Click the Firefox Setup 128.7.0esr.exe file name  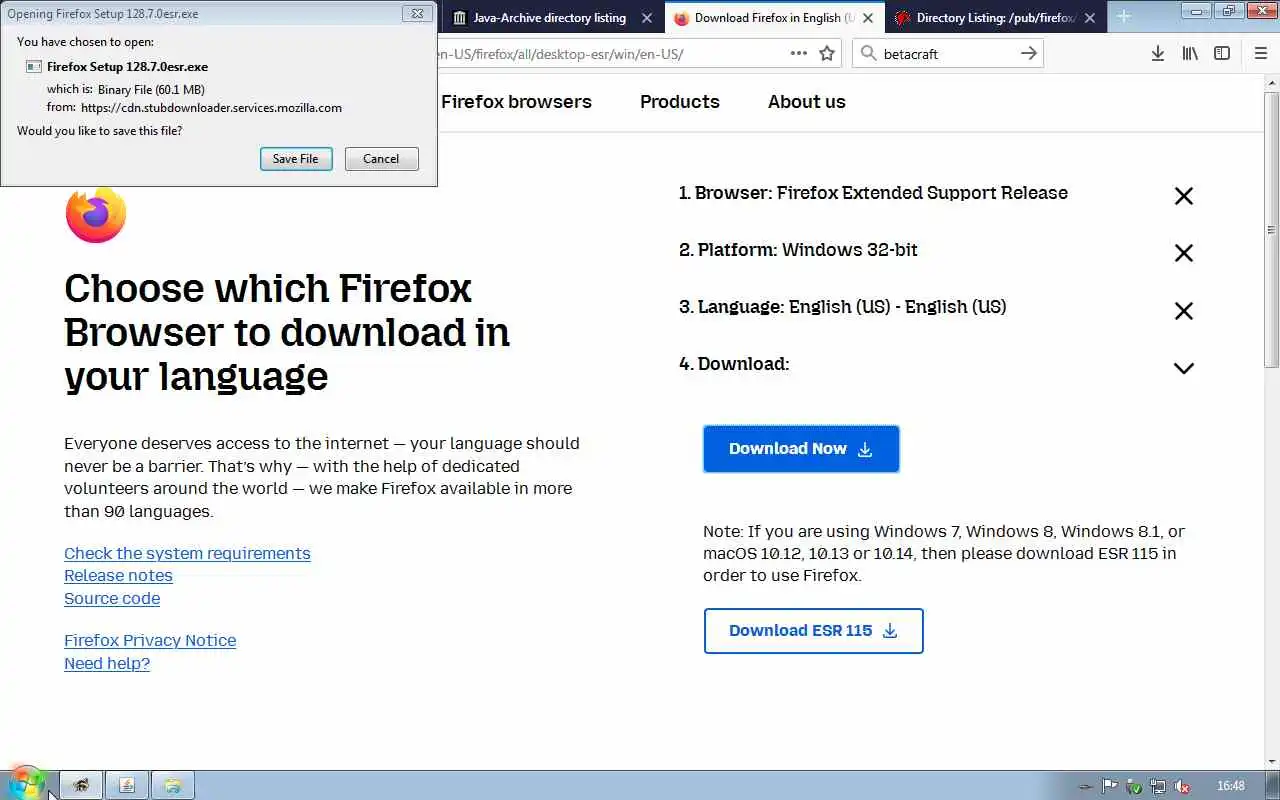pyautogui.click(x=127, y=66)
